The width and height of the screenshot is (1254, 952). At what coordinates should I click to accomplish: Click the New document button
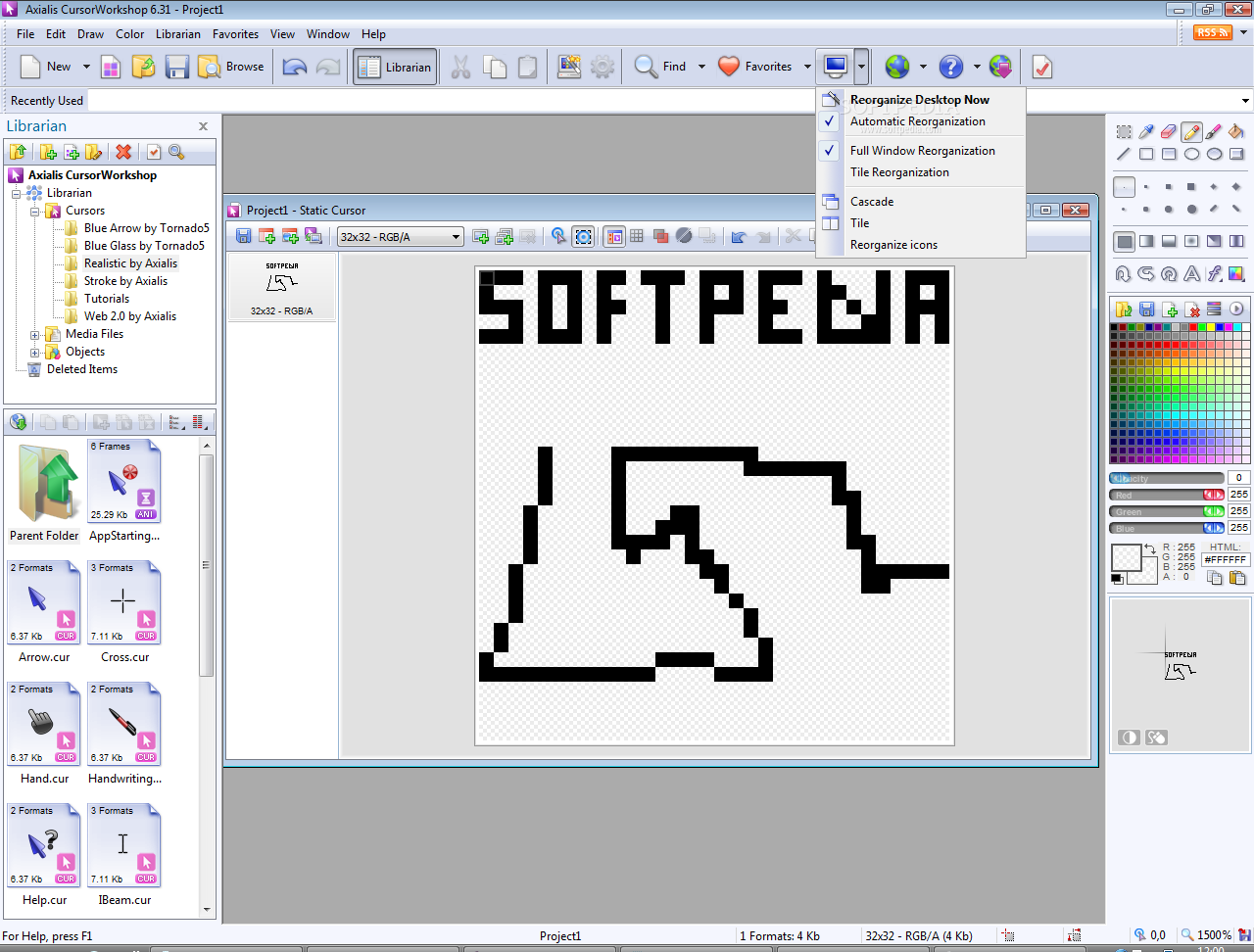(x=46, y=67)
